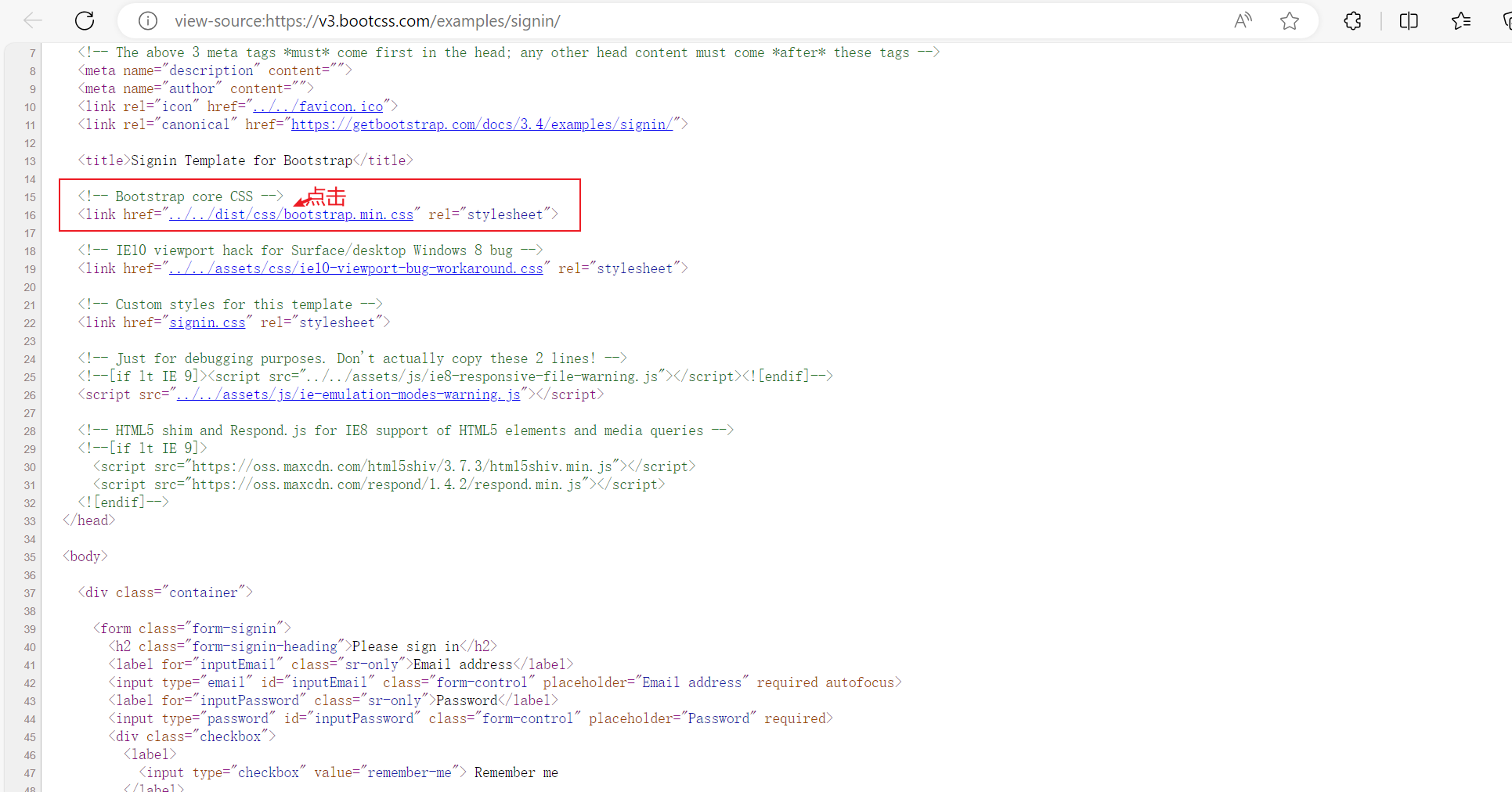Click the ie8-responsive-file-warning.js script line
1512x792 pixels.
click(x=455, y=376)
